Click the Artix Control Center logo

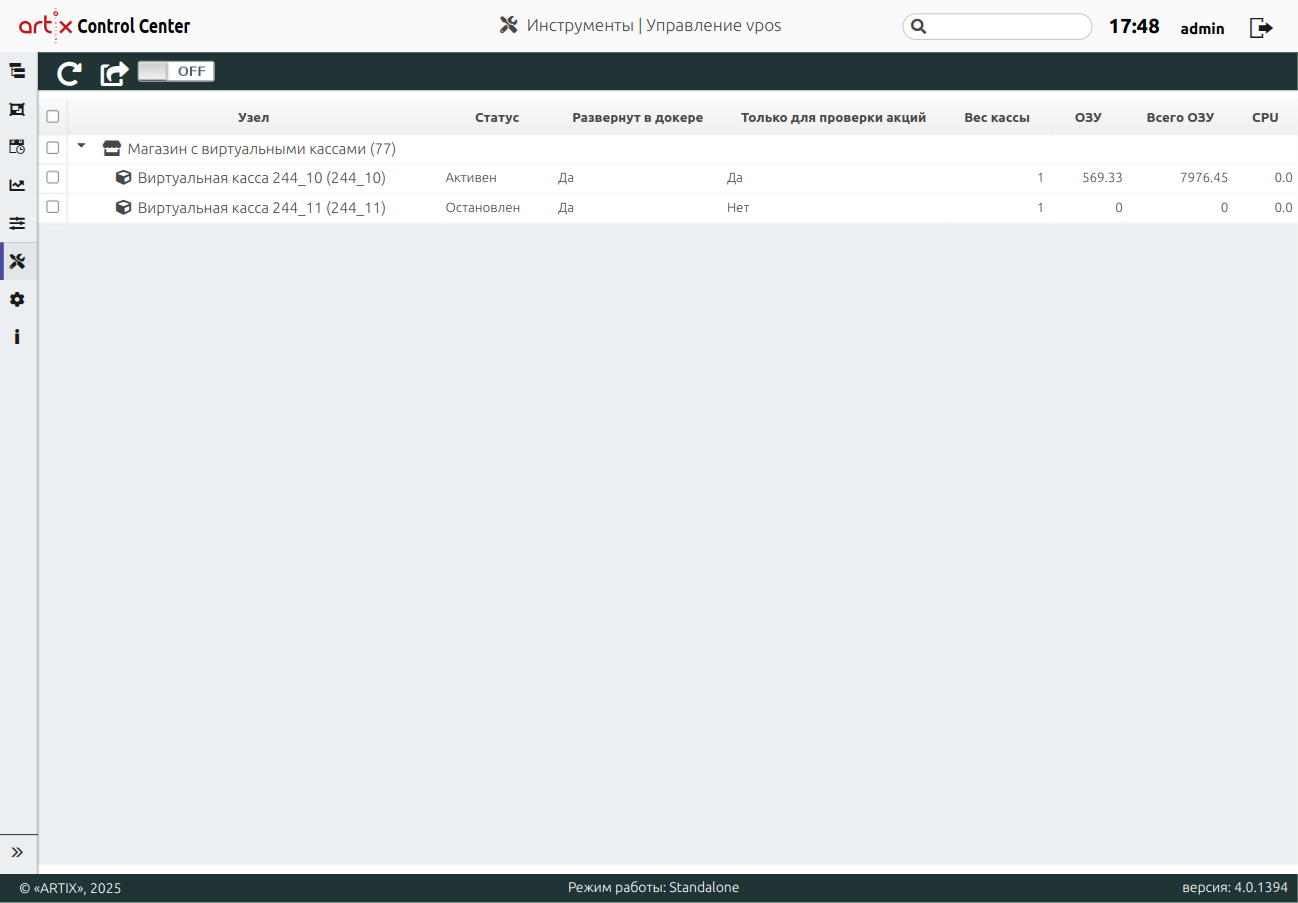click(104, 27)
